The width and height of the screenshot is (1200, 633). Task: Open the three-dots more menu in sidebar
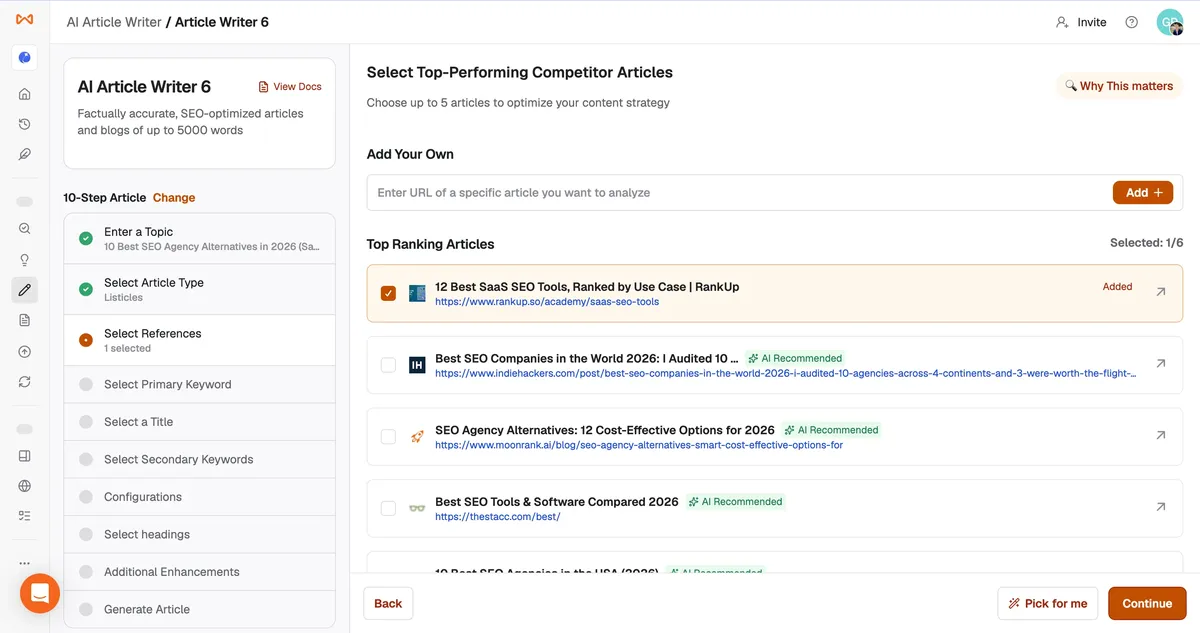click(25, 563)
